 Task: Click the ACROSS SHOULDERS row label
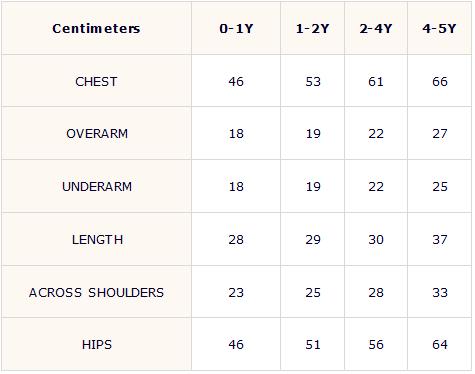pos(96,293)
